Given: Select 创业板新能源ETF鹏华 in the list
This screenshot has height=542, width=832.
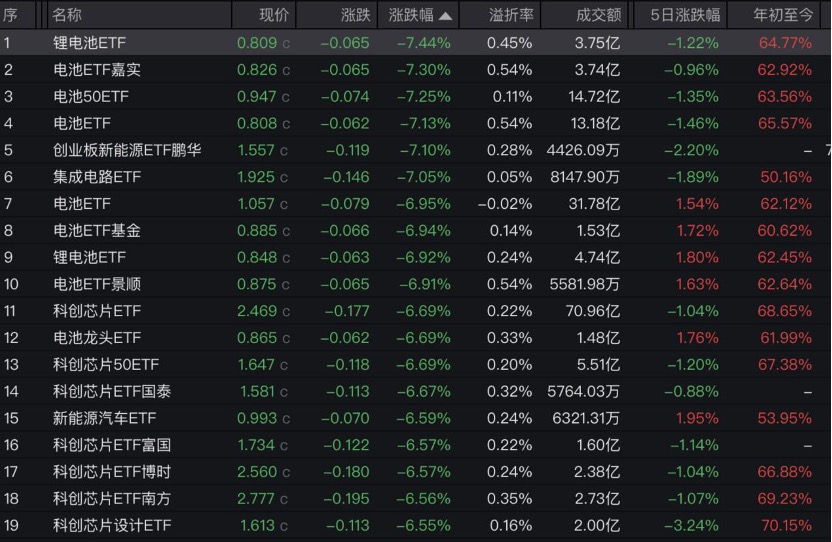Looking at the screenshot, I should point(127,150).
